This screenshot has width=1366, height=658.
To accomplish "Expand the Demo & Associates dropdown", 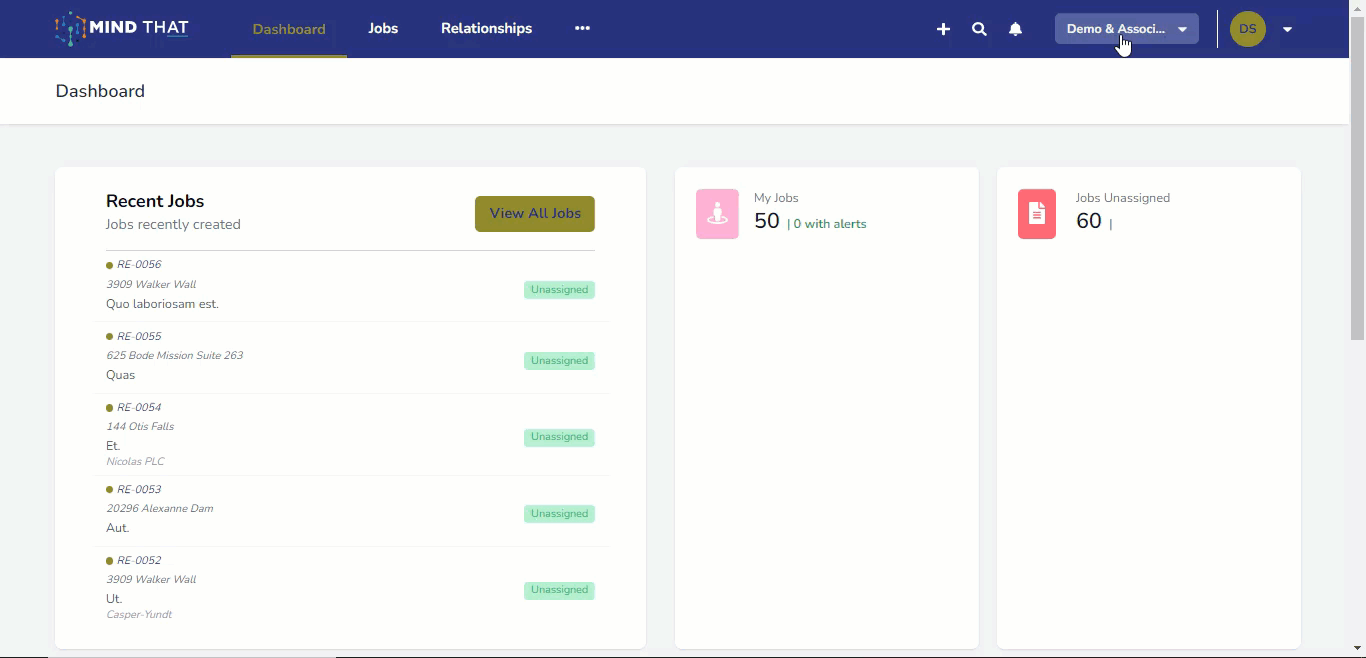I will 1126,29.
